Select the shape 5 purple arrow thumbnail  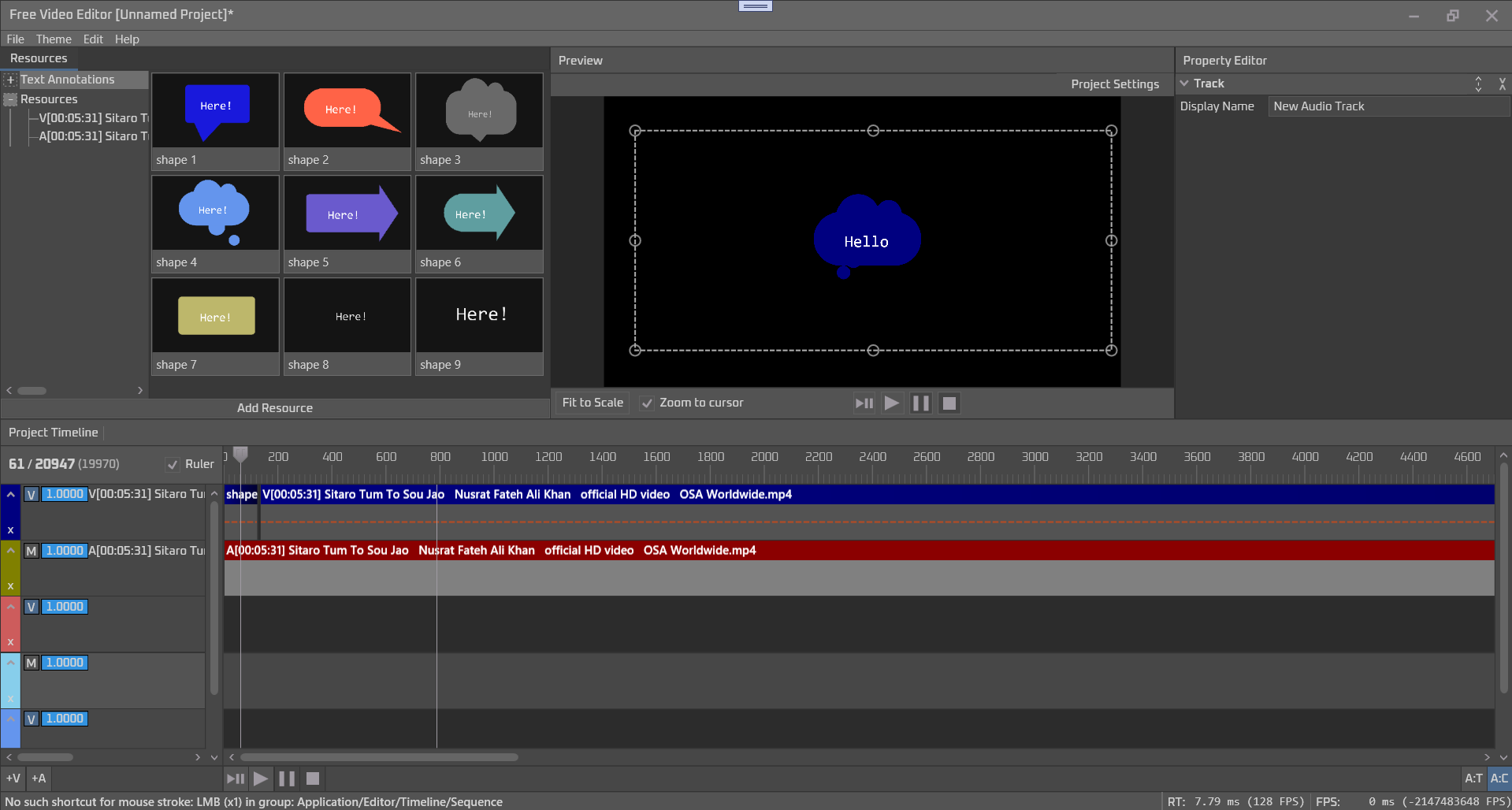click(347, 214)
